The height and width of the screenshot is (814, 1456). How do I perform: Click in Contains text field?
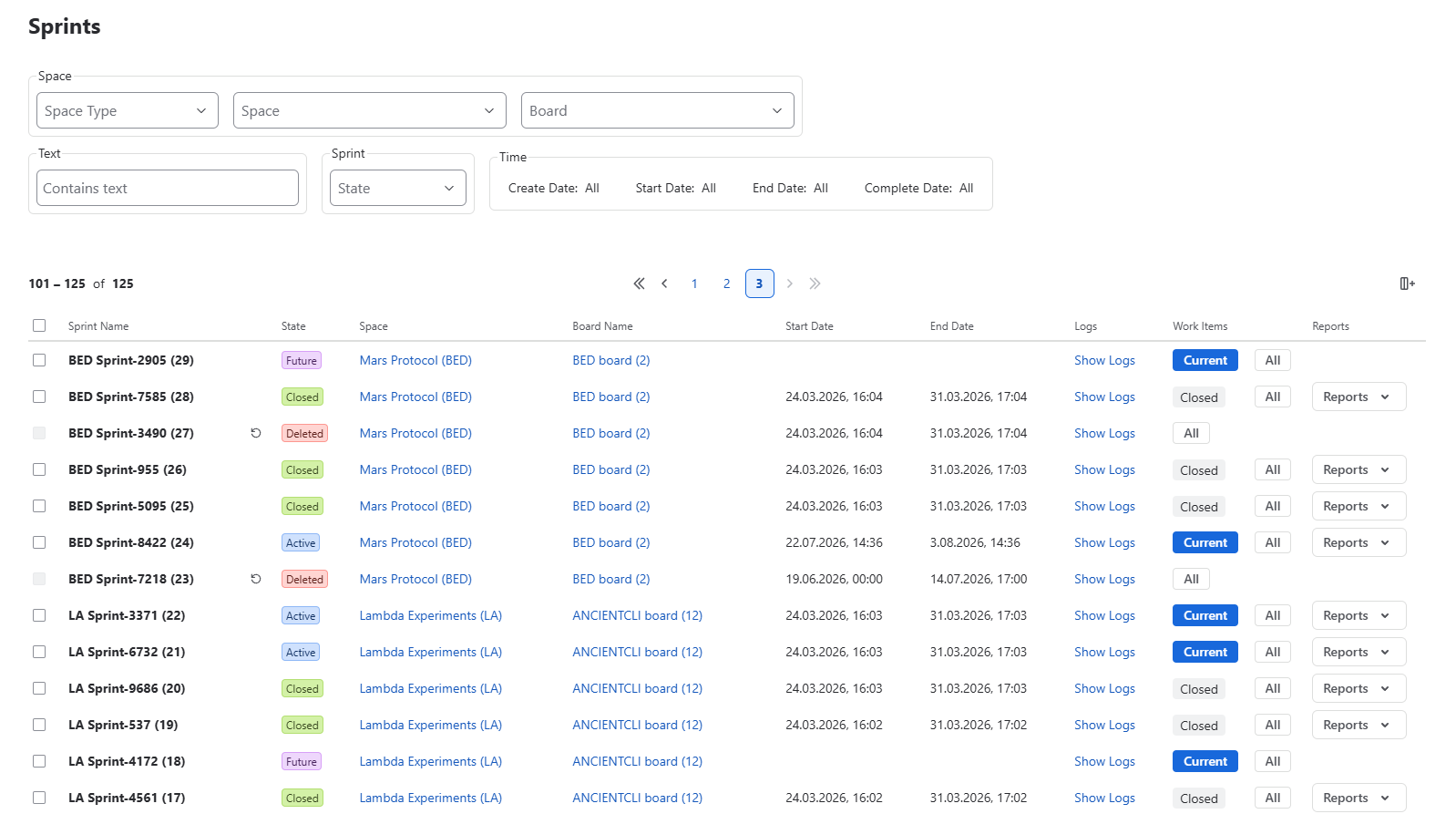(168, 188)
